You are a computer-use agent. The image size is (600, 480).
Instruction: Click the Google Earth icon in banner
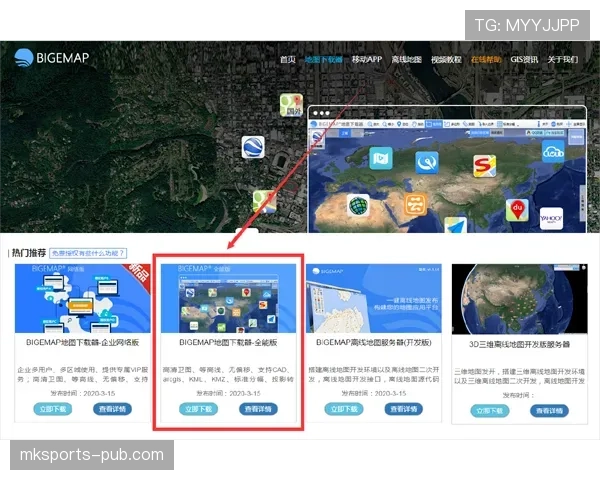tap(253, 147)
